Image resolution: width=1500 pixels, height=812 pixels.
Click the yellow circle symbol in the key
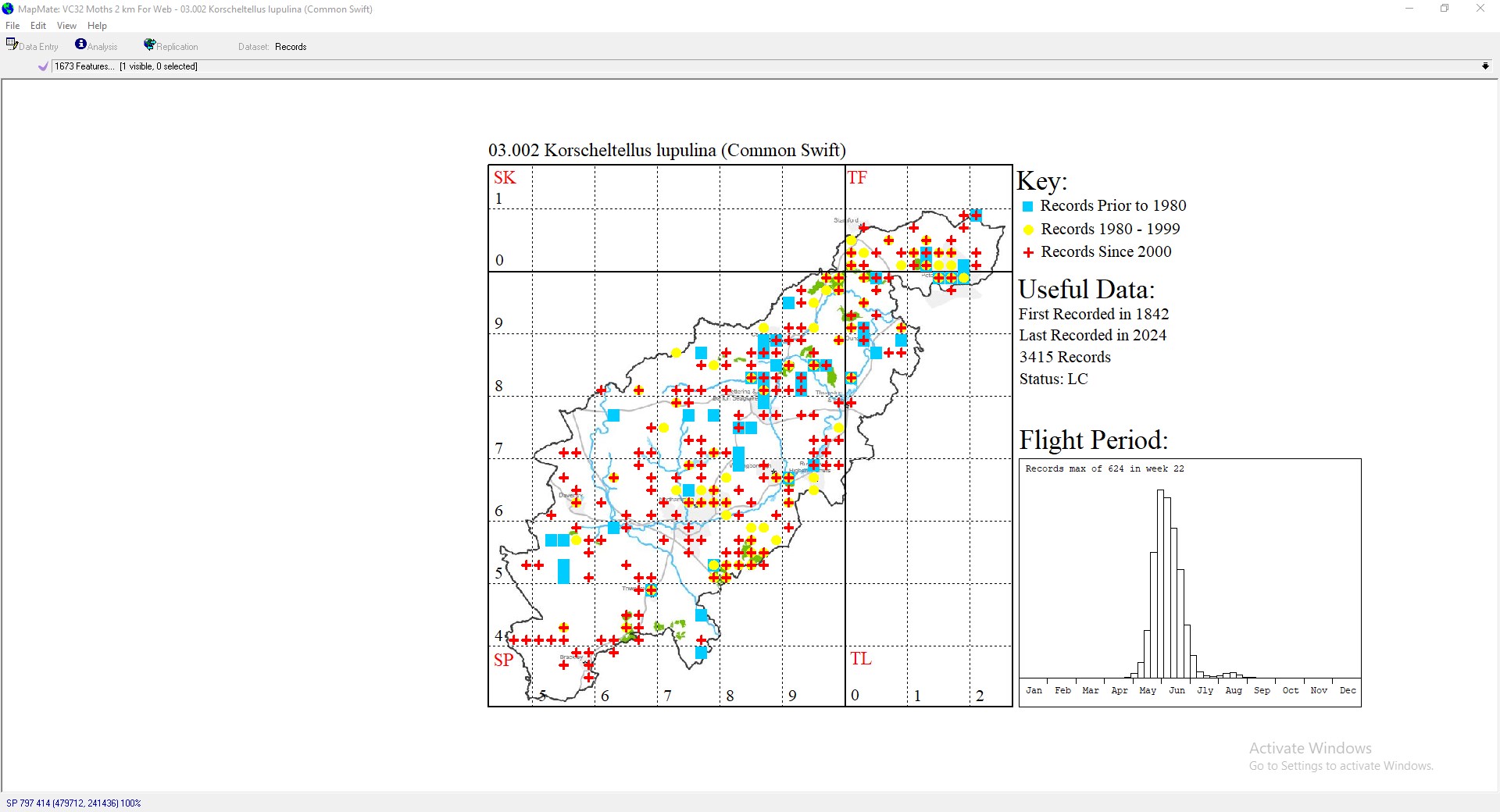(x=1028, y=230)
